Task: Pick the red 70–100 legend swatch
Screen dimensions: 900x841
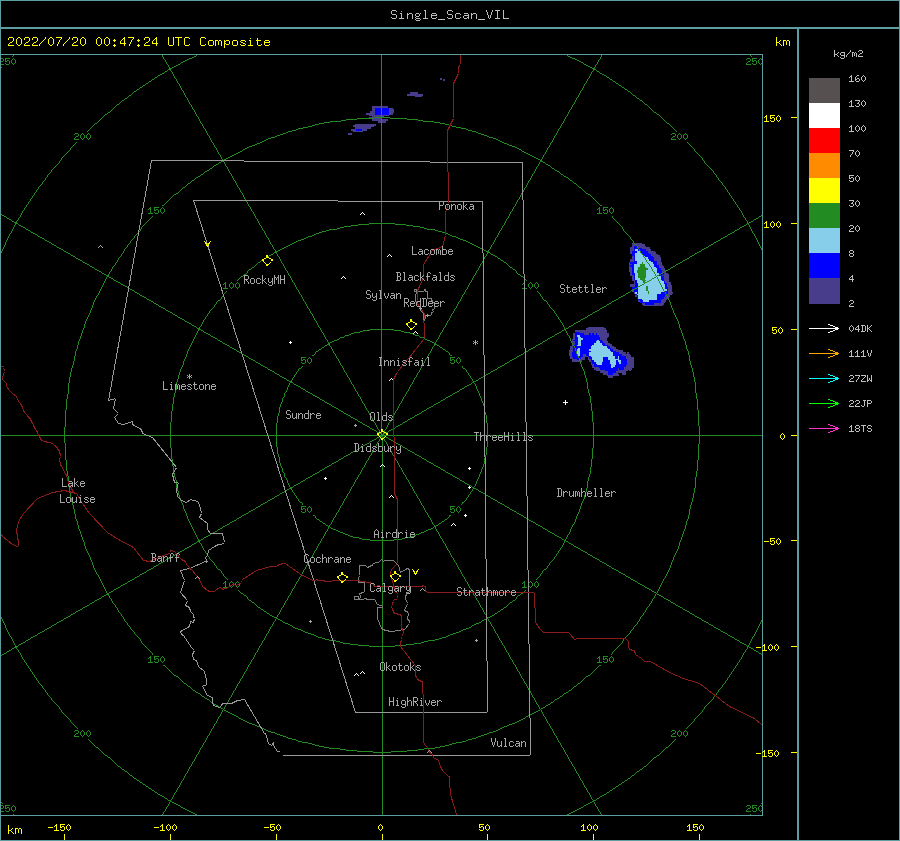Action: click(824, 141)
